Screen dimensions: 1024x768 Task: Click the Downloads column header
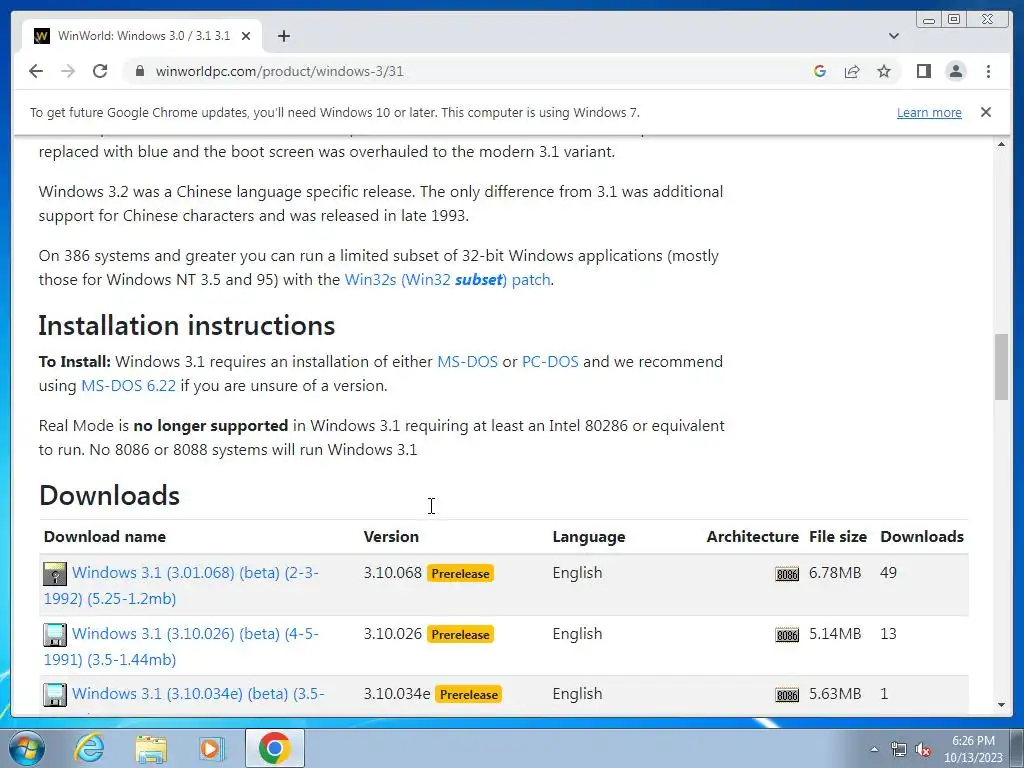pyautogui.click(x=921, y=537)
